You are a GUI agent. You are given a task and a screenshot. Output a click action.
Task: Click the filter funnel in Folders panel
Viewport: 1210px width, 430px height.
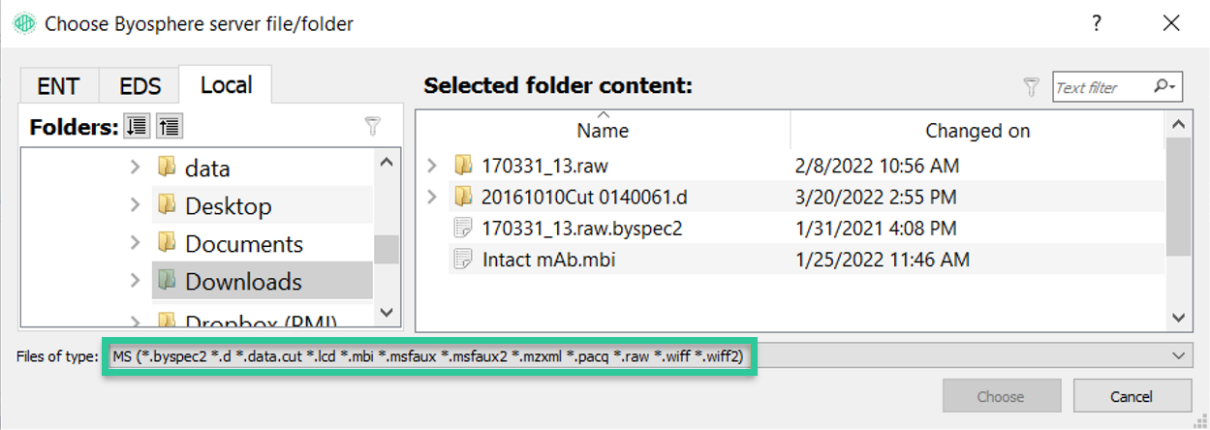click(372, 126)
